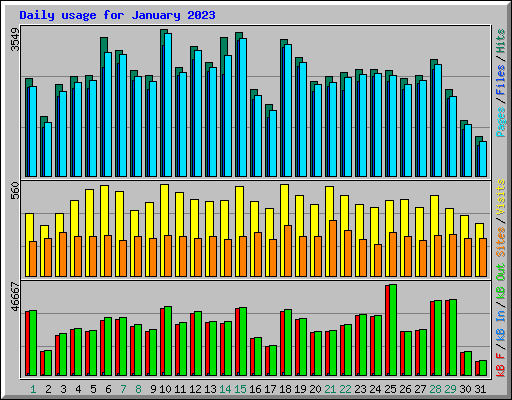The height and width of the screenshot is (400, 512).
Task: Select day label 12 on the axis
Action: click(x=195, y=389)
